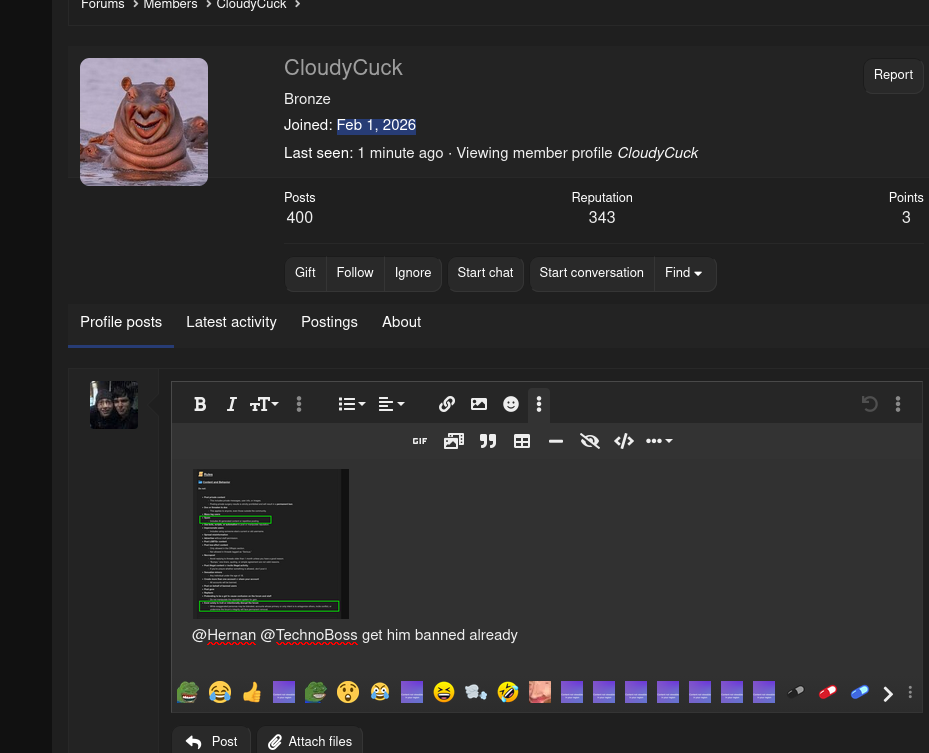Toggle italic text formatting
This screenshot has width=929, height=753.
click(231, 404)
